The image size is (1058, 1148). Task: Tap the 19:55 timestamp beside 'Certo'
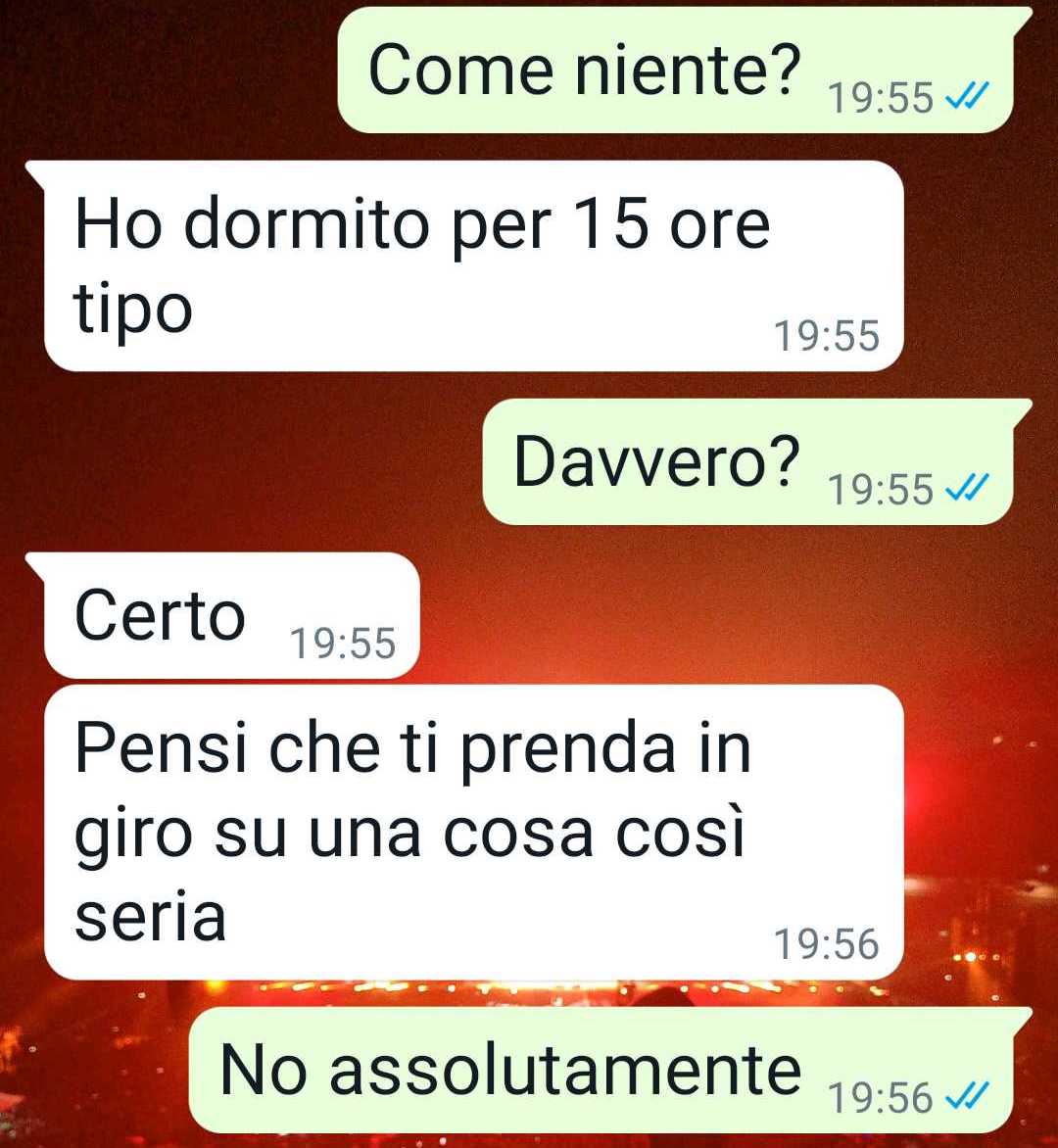tap(343, 644)
